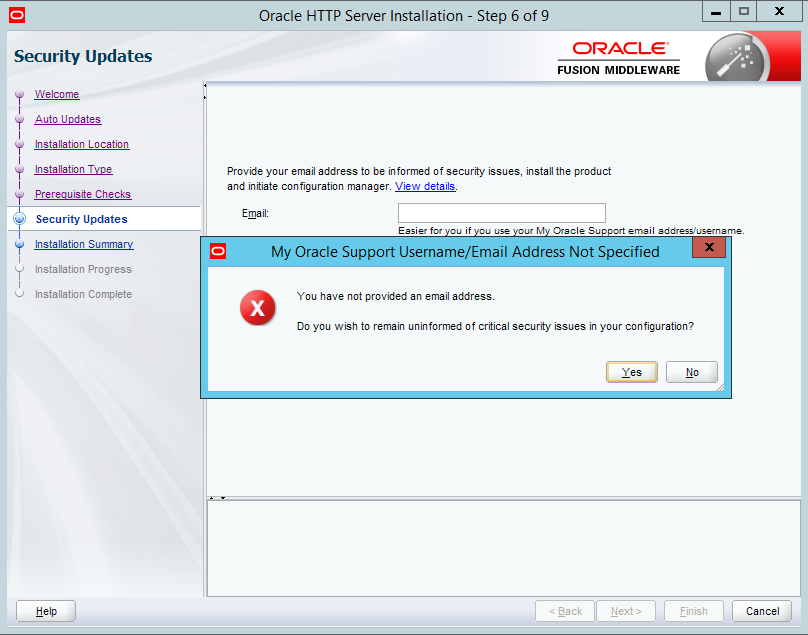808x635 pixels.
Task: Open Installation Location step
Action: [x=82, y=144]
